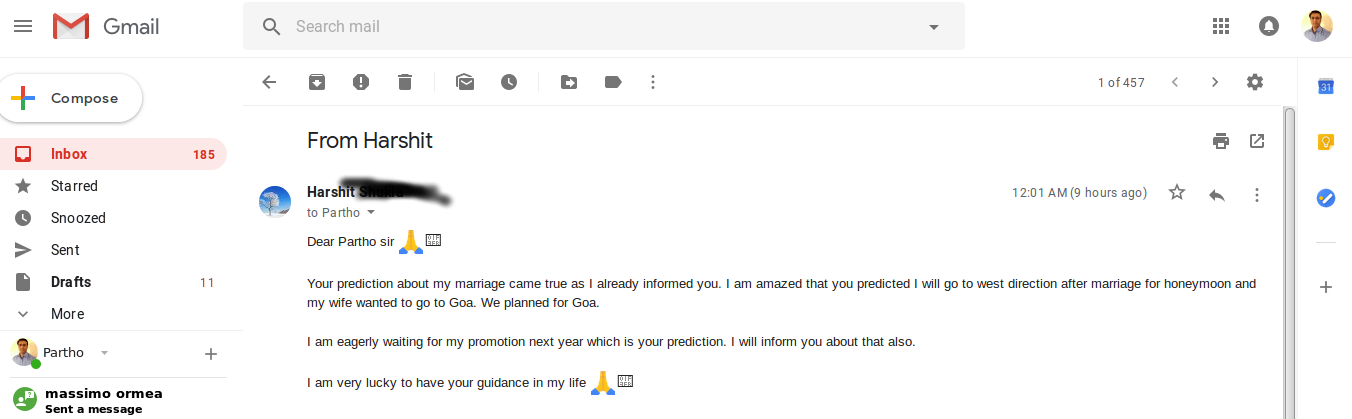
Task: Open the Google apps grid
Action: tap(1220, 26)
